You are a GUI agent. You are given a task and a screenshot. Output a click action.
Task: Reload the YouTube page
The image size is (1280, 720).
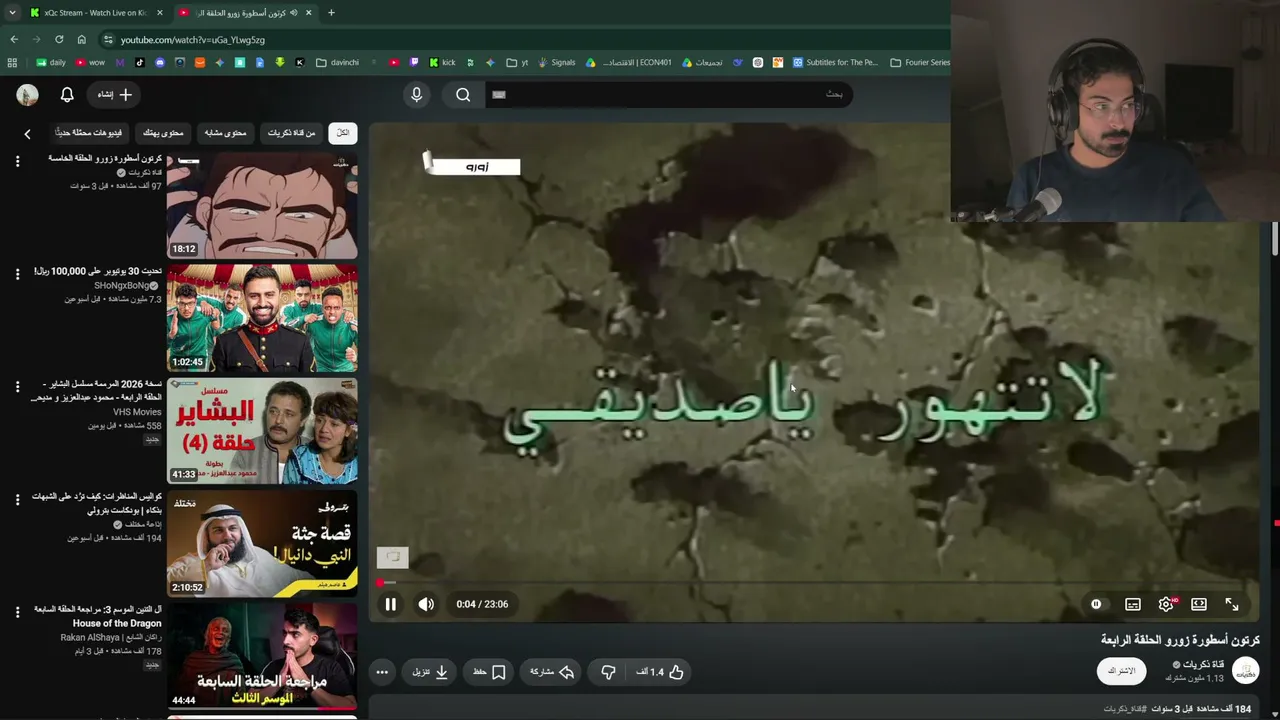click(x=59, y=40)
